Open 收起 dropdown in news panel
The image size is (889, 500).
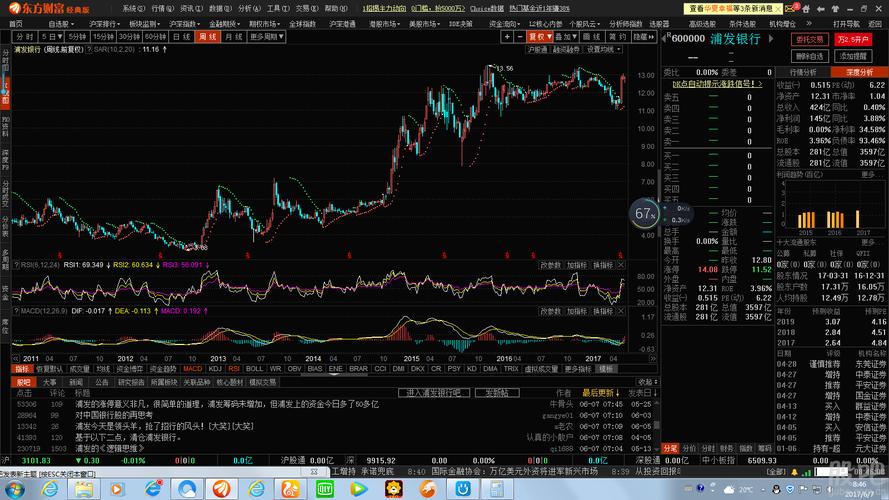647,382
